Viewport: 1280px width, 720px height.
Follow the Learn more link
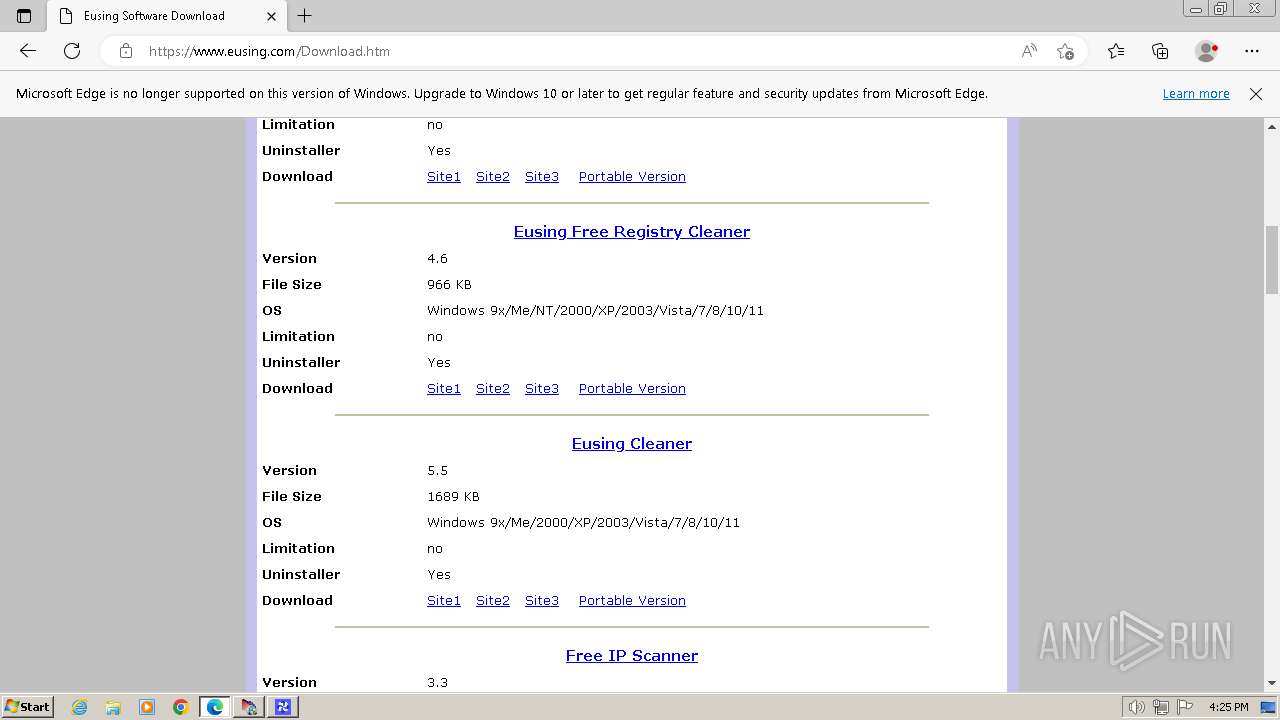click(x=1196, y=94)
